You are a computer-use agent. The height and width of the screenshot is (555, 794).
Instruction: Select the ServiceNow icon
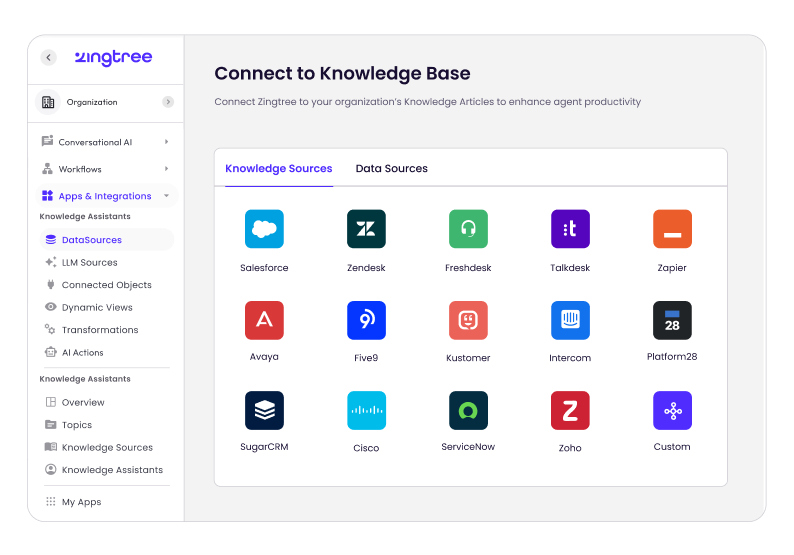468,410
